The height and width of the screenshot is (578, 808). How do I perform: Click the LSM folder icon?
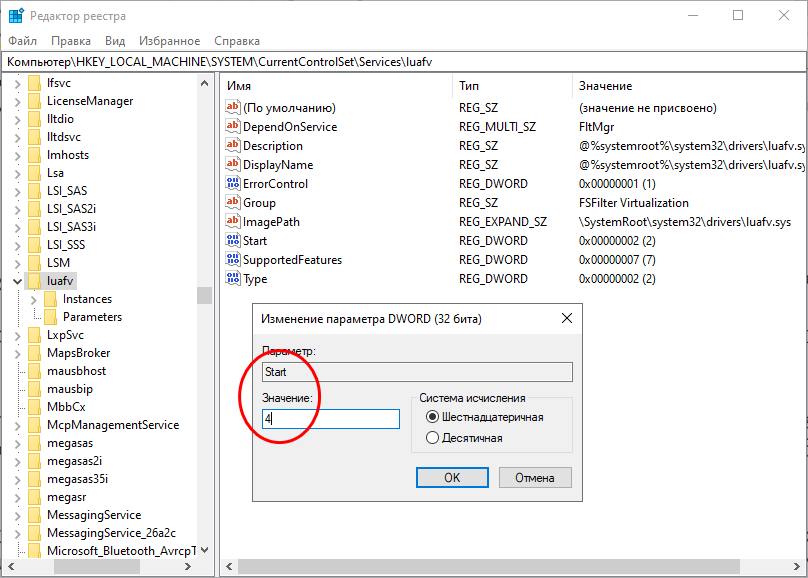coord(34,263)
